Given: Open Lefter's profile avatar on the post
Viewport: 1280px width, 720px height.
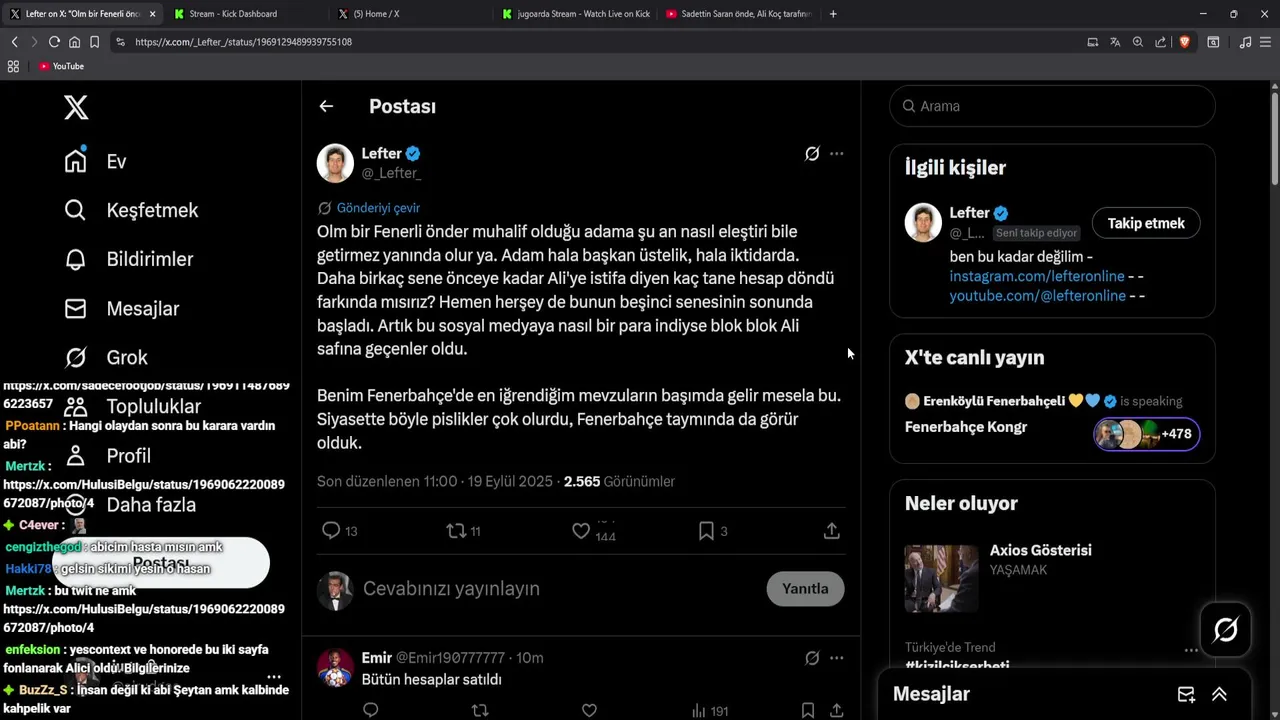Looking at the screenshot, I should tap(335, 163).
